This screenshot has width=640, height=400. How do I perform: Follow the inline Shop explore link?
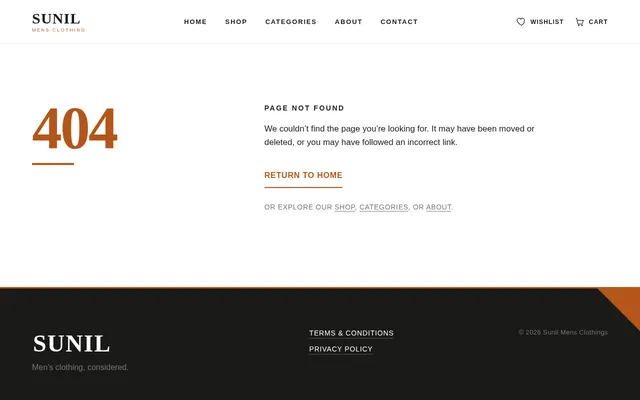344,207
